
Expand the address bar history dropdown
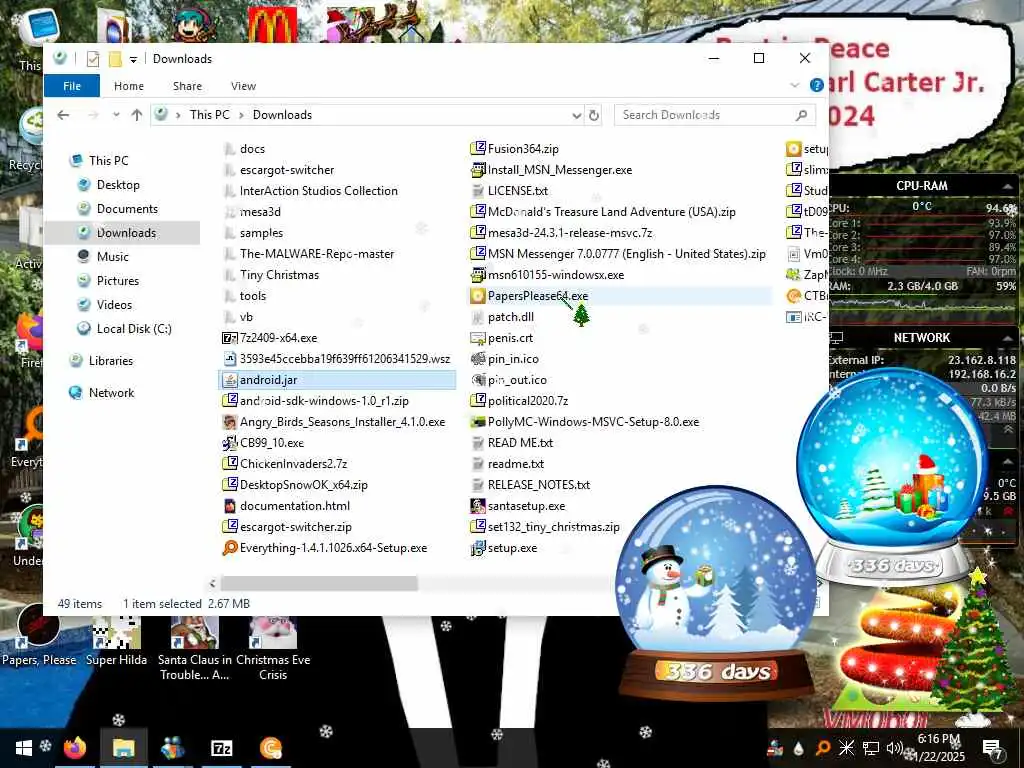[577, 116]
